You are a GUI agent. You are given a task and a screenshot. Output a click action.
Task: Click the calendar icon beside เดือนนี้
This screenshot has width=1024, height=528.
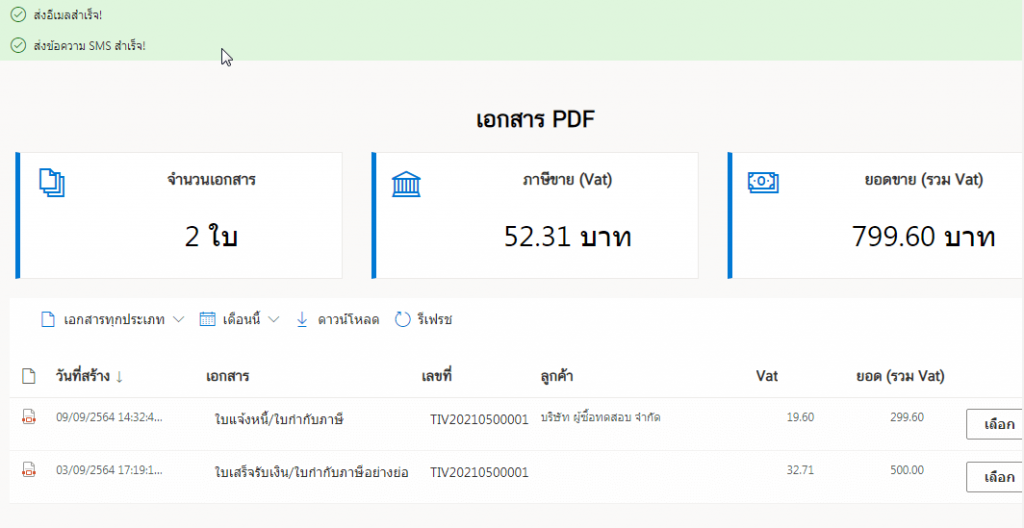[207, 320]
